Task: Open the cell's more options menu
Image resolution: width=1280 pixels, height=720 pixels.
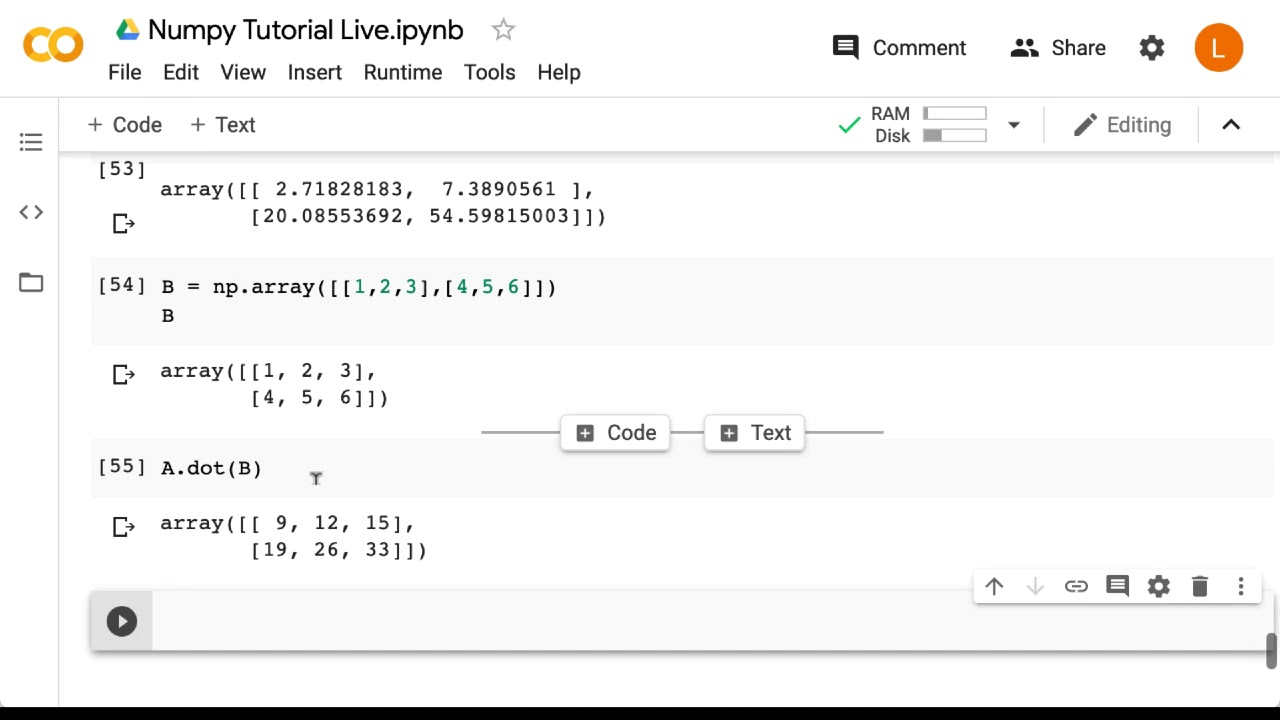Action: 1241,587
